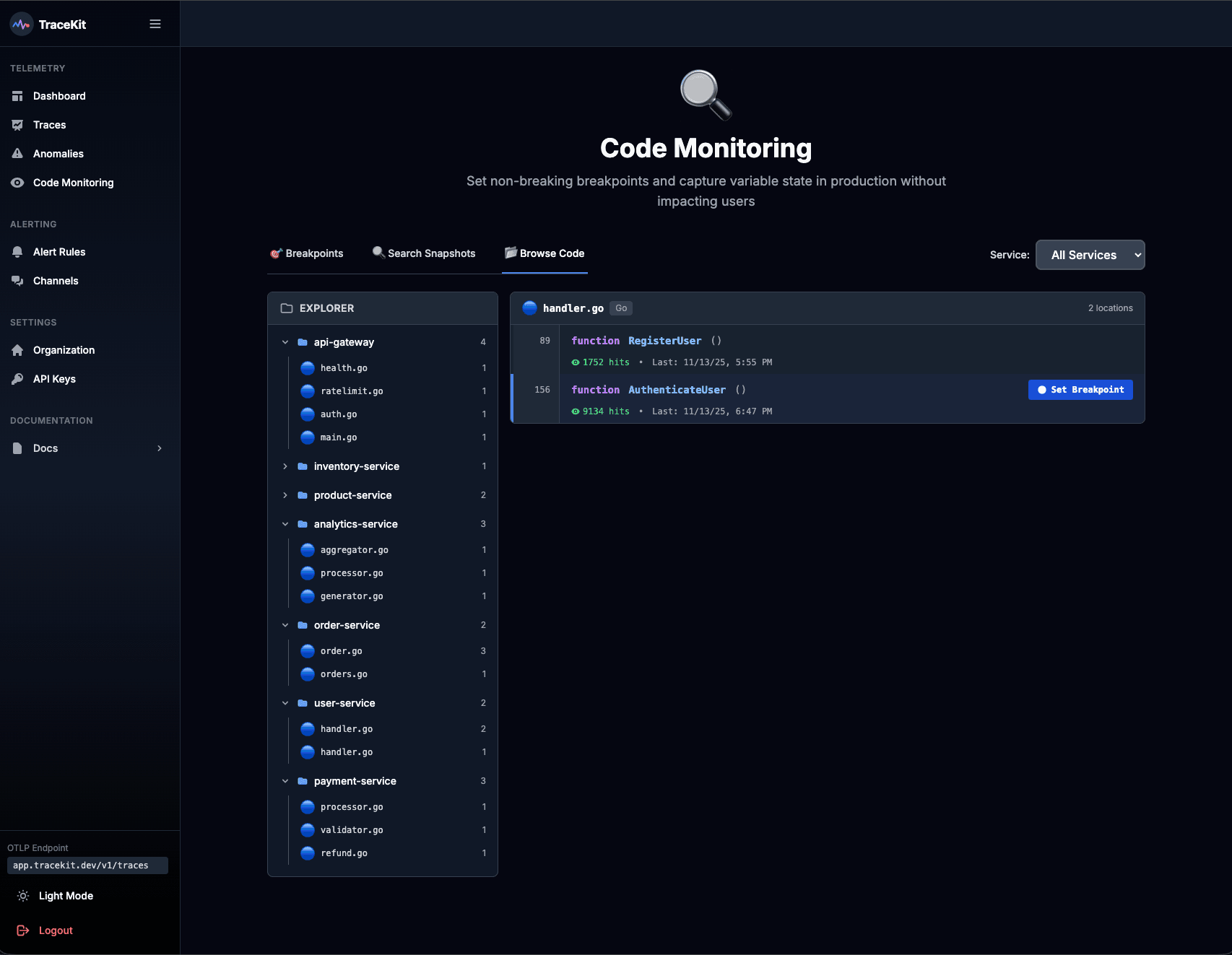This screenshot has width=1232, height=955.
Task: Open Channels via the chat icon
Action: click(x=18, y=280)
